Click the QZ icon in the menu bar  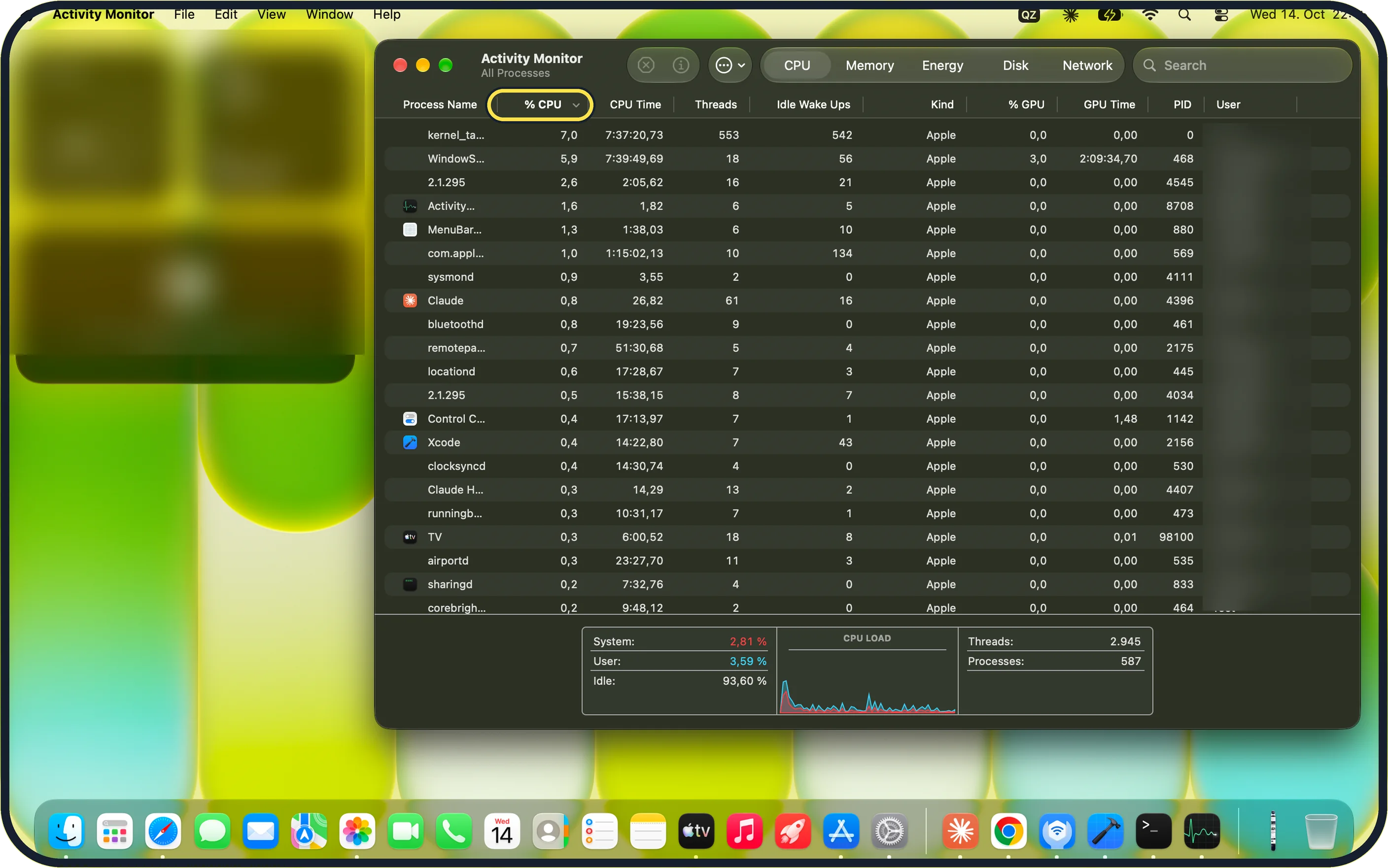click(1029, 15)
